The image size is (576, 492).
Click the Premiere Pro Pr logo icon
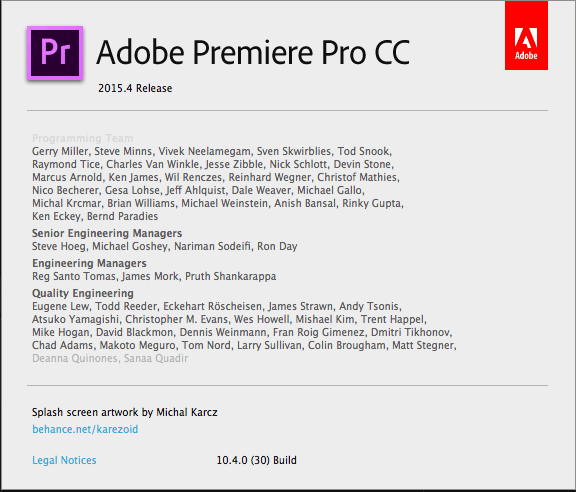tap(55, 53)
